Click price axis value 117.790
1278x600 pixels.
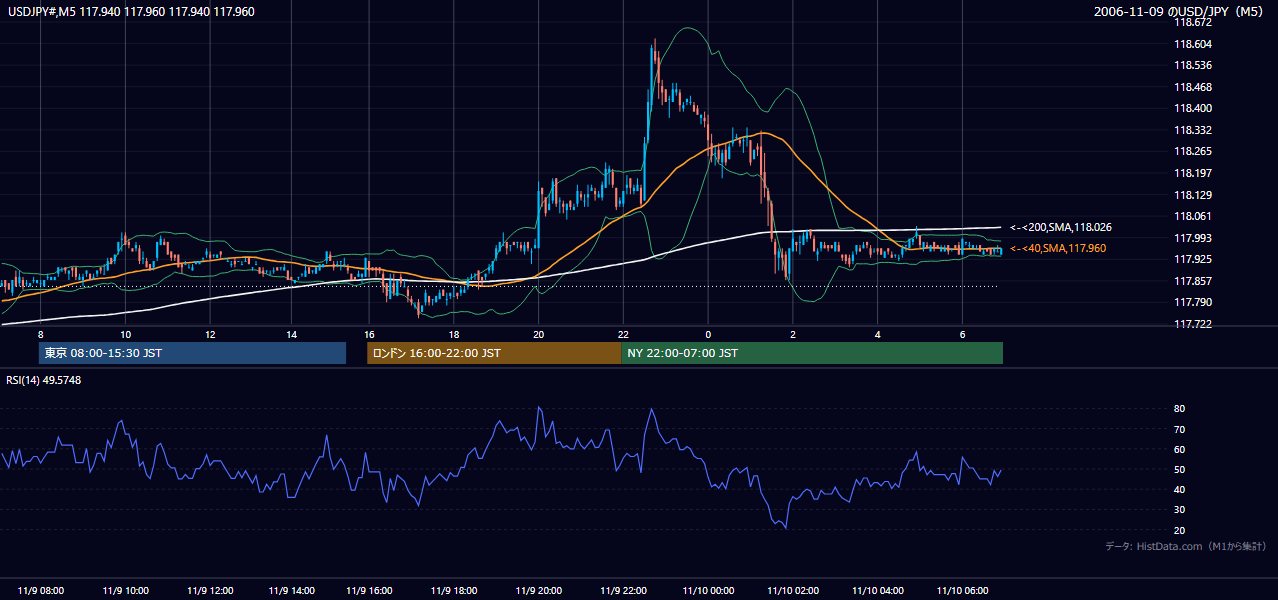pyautogui.click(x=1193, y=302)
